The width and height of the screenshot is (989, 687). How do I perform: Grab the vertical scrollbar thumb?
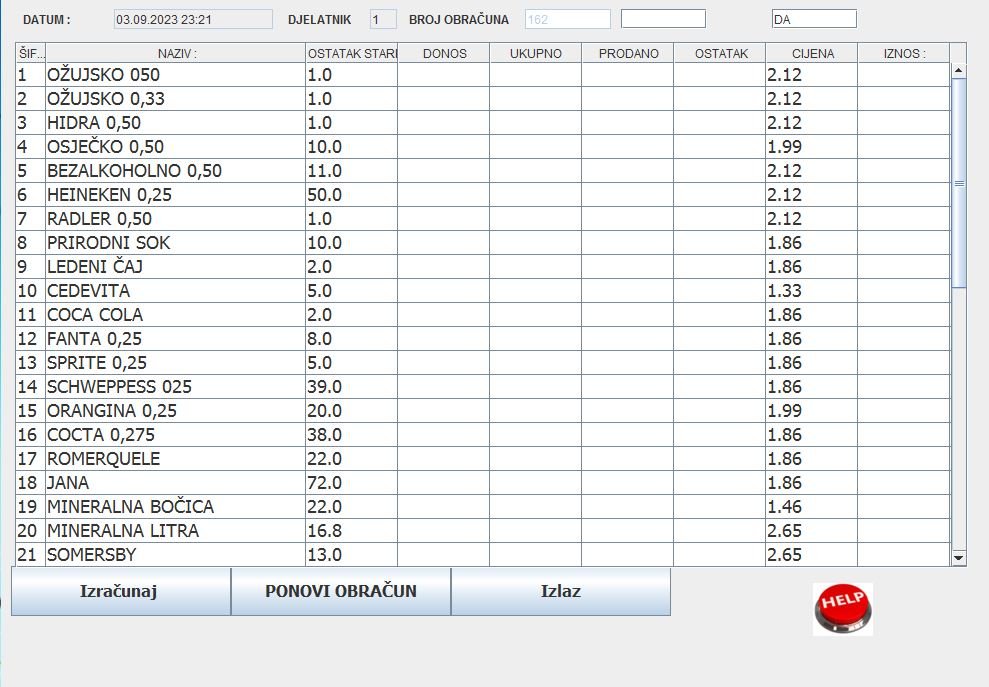pos(959,183)
